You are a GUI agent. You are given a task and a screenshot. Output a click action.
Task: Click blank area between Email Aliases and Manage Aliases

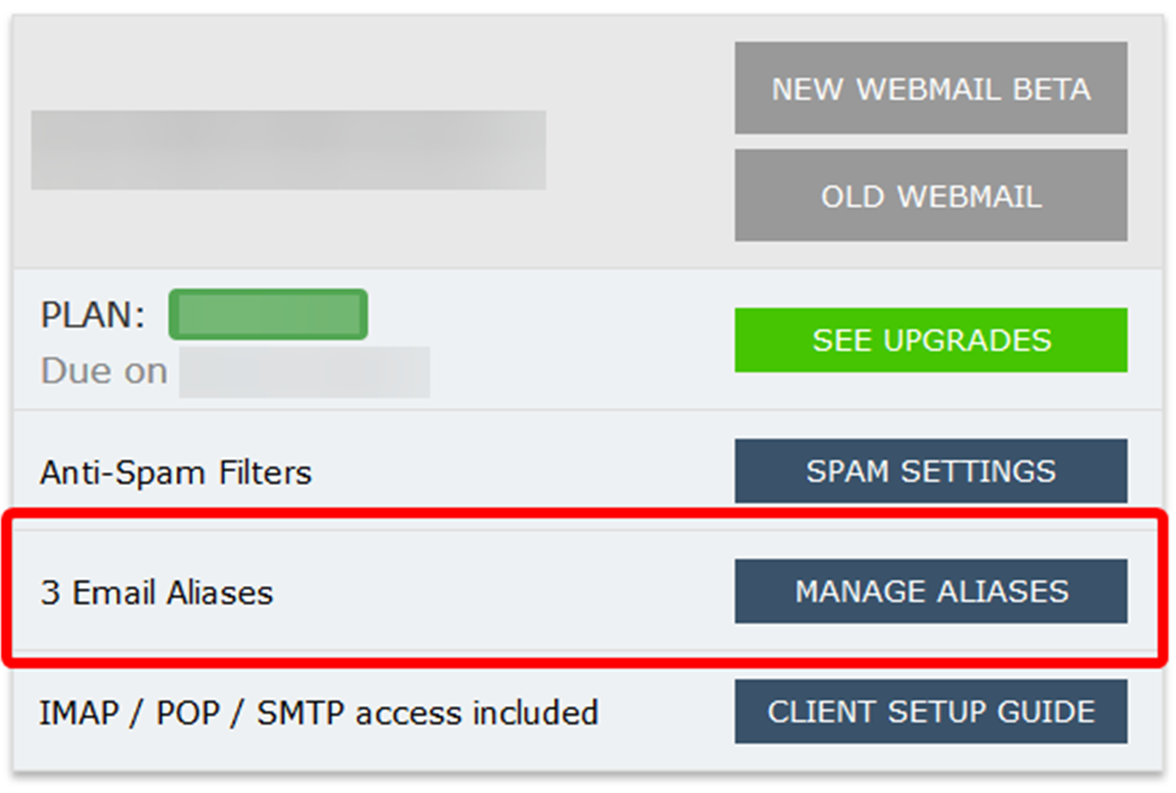[x=502, y=593]
